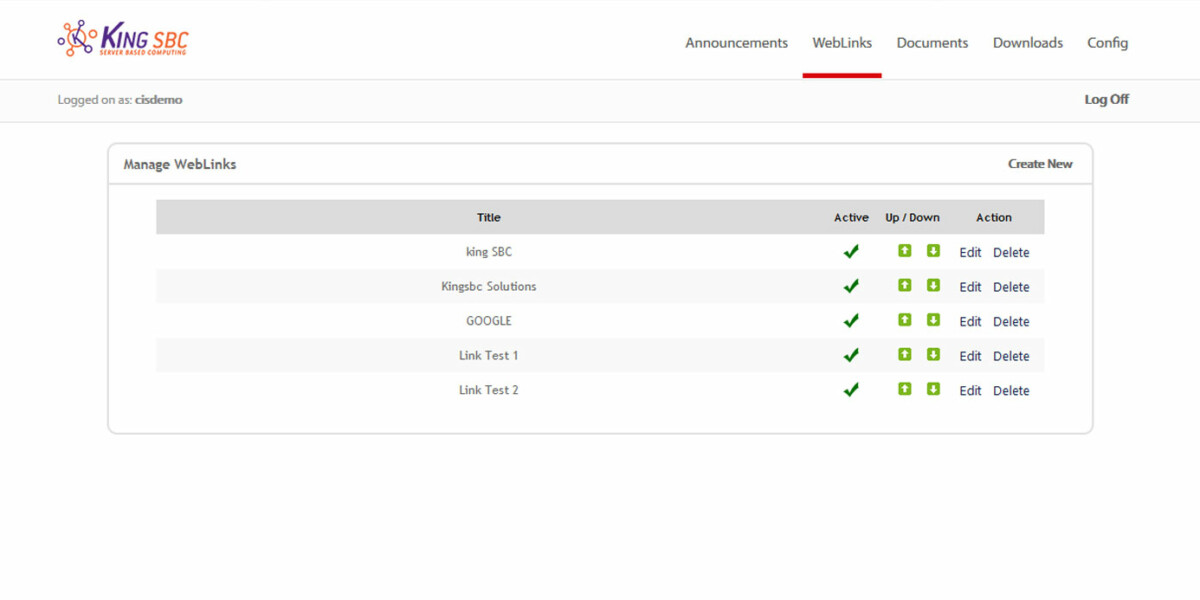Image resolution: width=1200 pixels, height=600 pixels.
Task: Switch to the Documents tab
Action: [x=932, y=43]
